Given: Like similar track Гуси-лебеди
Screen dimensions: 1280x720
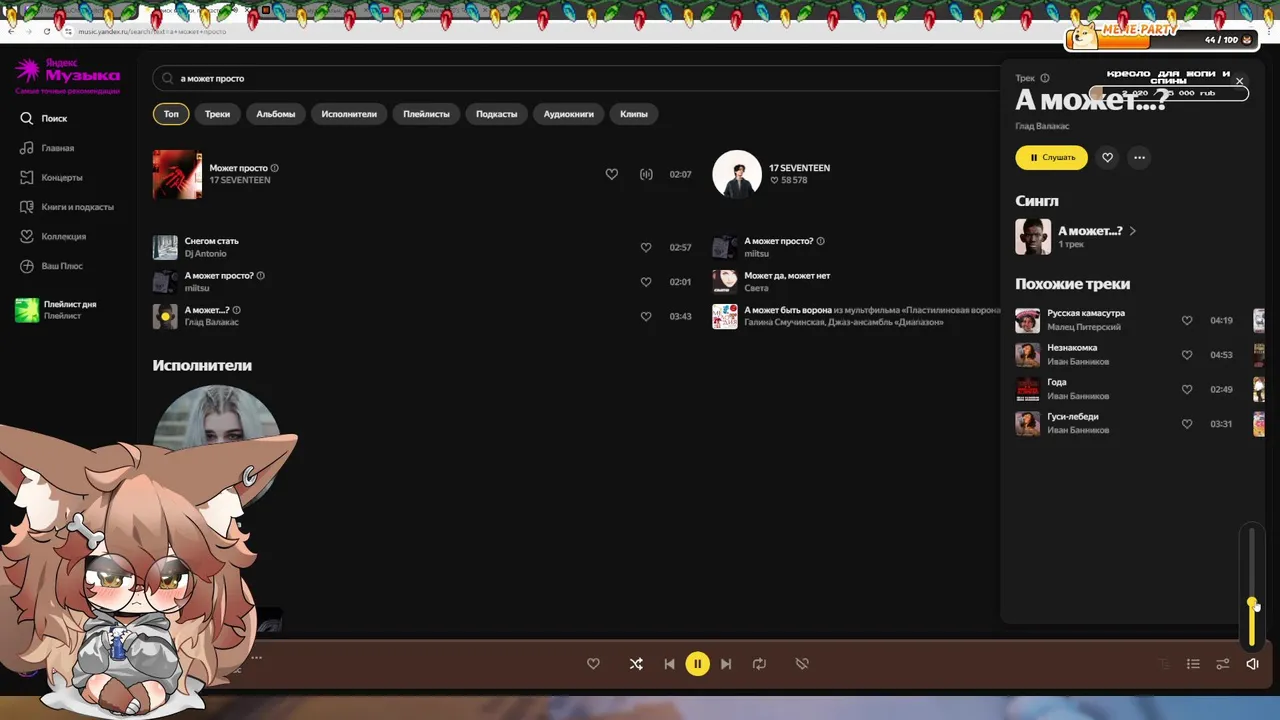Looking at the screenshot, I should point(1187,424).
